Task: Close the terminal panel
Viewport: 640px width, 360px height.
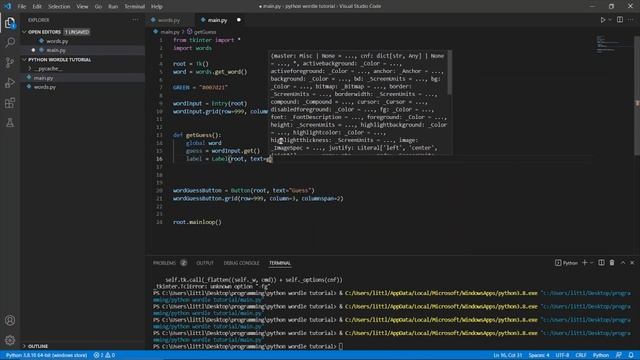Action: [632, 263]
